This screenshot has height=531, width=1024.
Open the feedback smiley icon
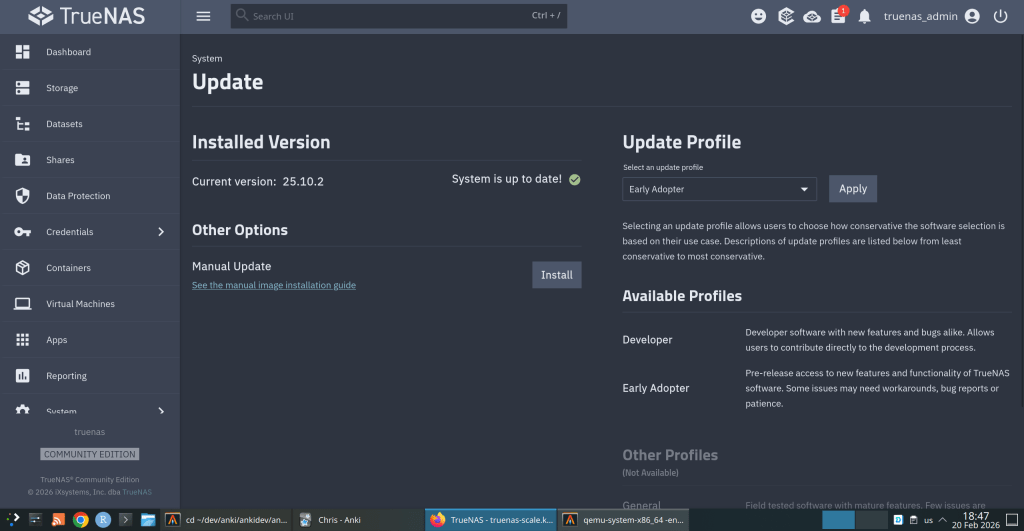[759, 16]
